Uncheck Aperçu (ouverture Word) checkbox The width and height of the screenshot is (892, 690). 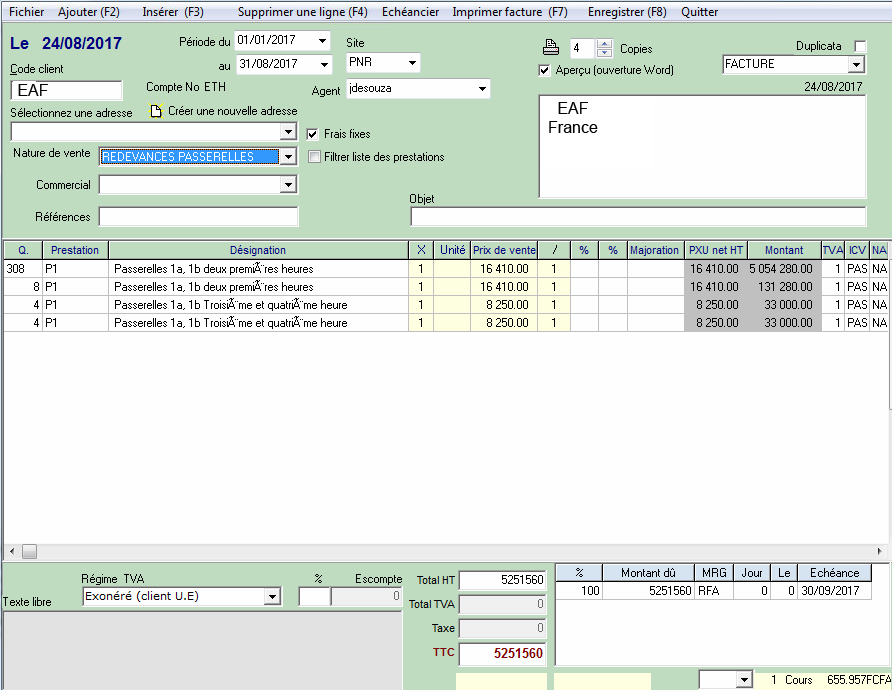[x=544, y=70]
